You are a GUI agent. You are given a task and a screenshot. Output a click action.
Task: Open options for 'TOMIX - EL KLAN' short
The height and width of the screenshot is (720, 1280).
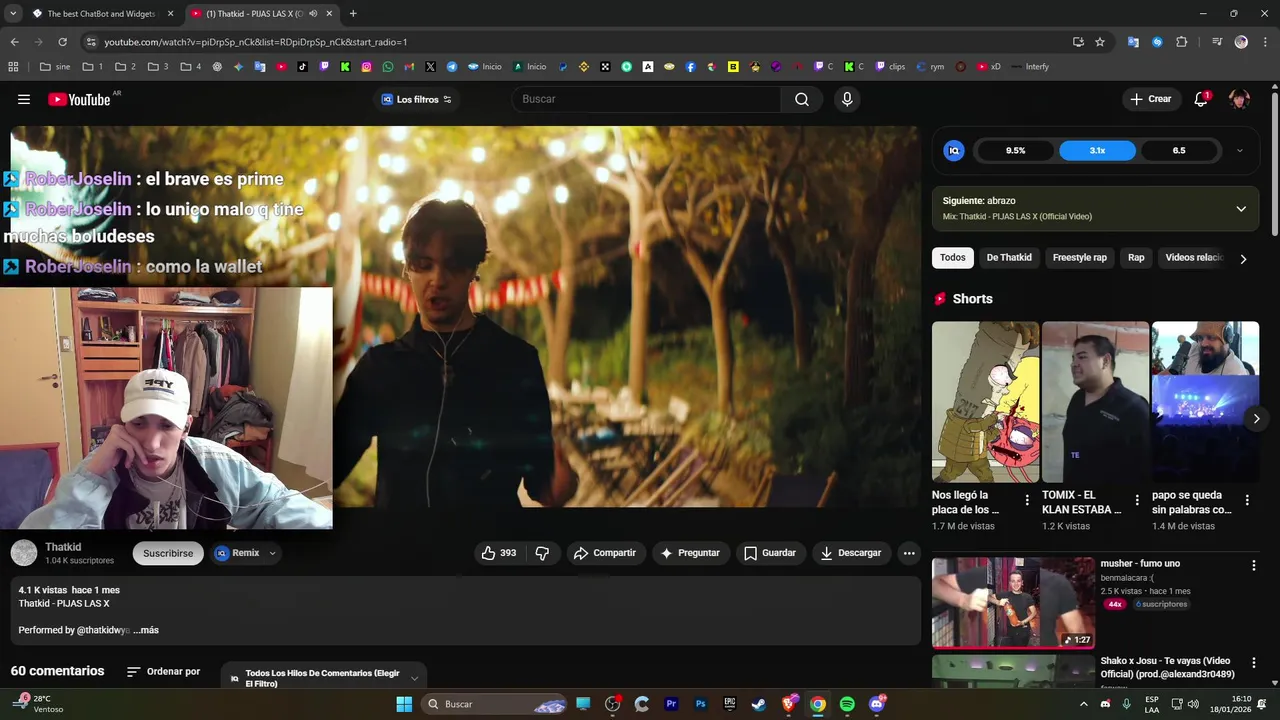(x=1137, y=500)
